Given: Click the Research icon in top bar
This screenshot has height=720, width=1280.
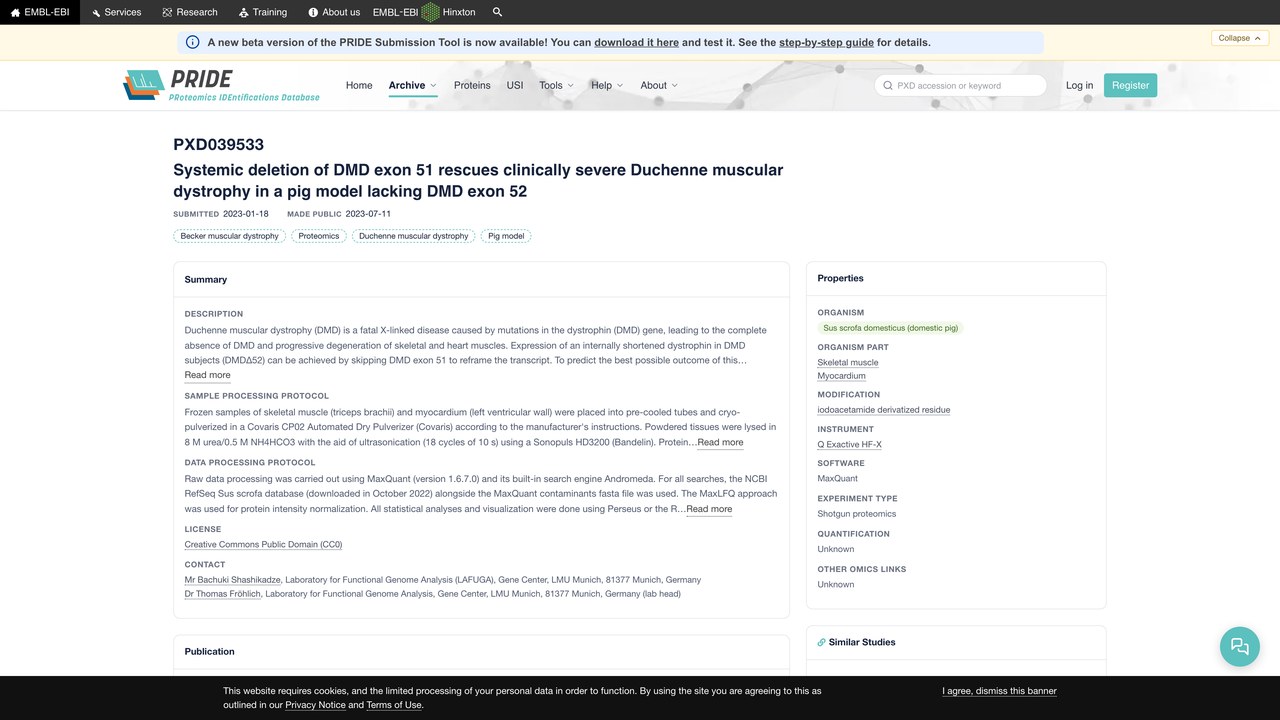Looking at the screenshot, I should [x=167, y=12].
